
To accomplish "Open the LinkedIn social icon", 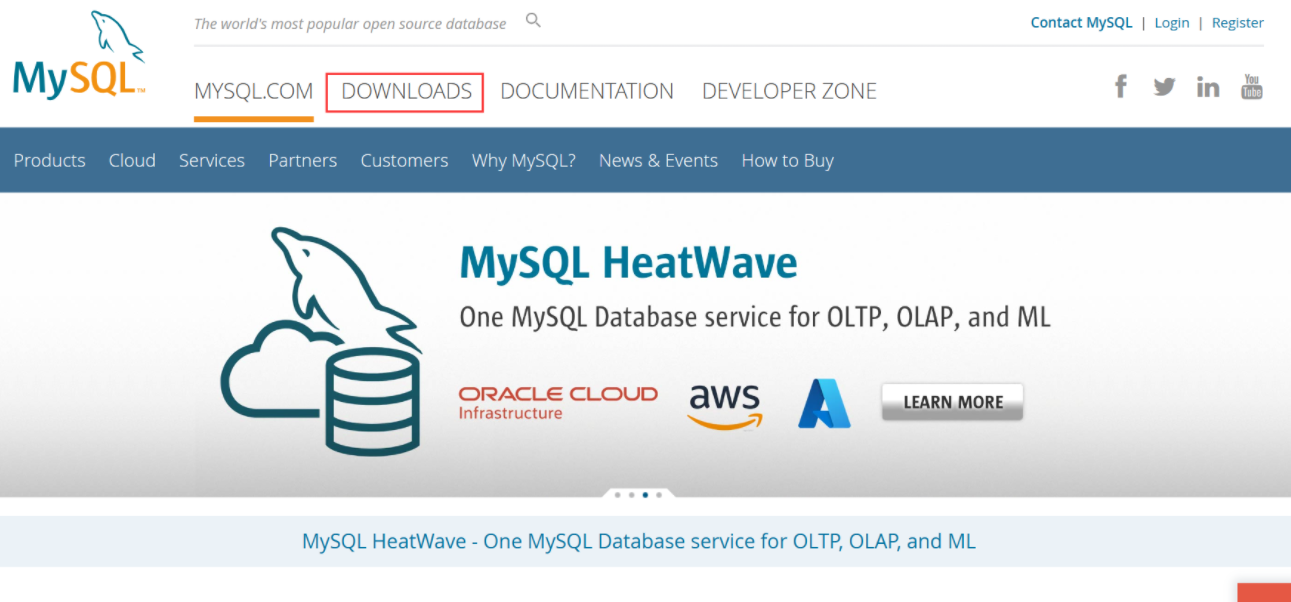I will (1208, 87).
